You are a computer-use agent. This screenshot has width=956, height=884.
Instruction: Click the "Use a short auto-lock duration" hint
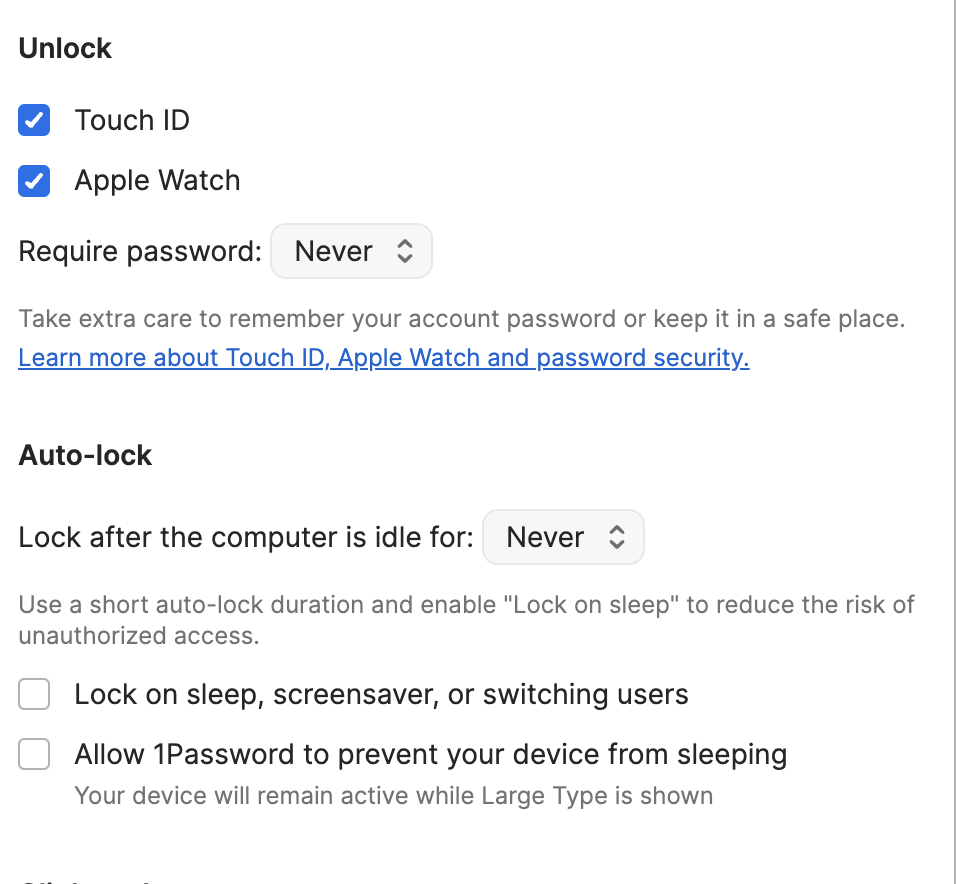pyautogui.click(x=467, y=605)
